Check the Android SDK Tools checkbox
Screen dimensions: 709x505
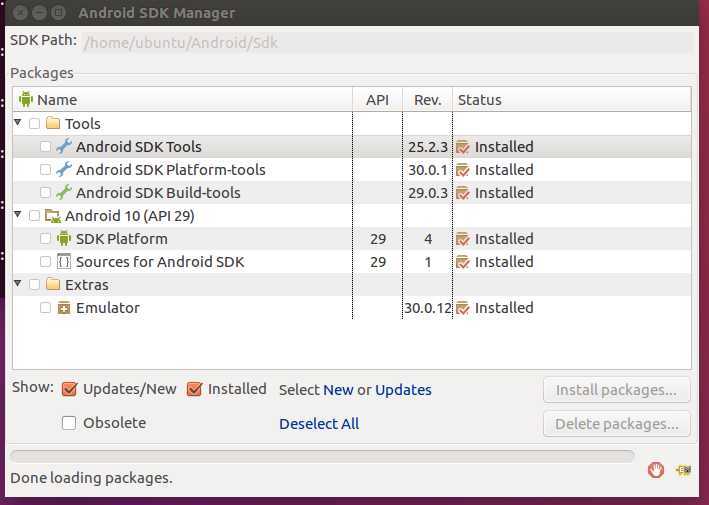click(45, 146)
